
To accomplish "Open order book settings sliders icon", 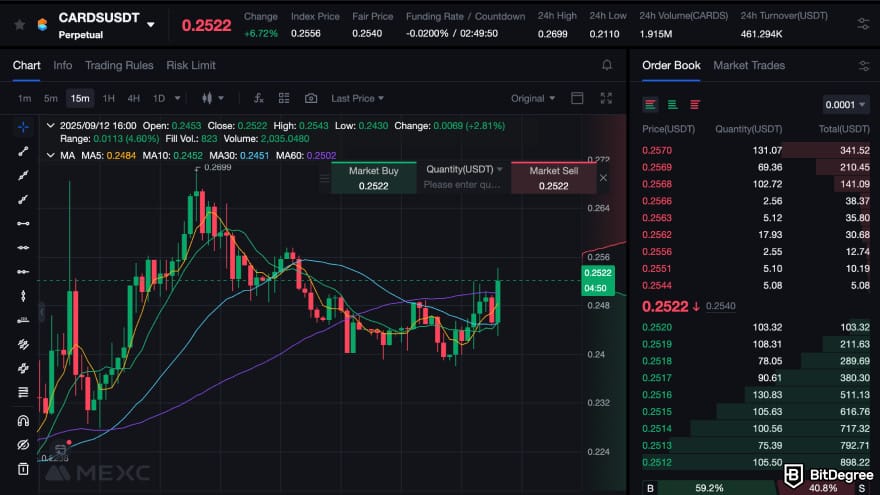I will tap(864, 66).
